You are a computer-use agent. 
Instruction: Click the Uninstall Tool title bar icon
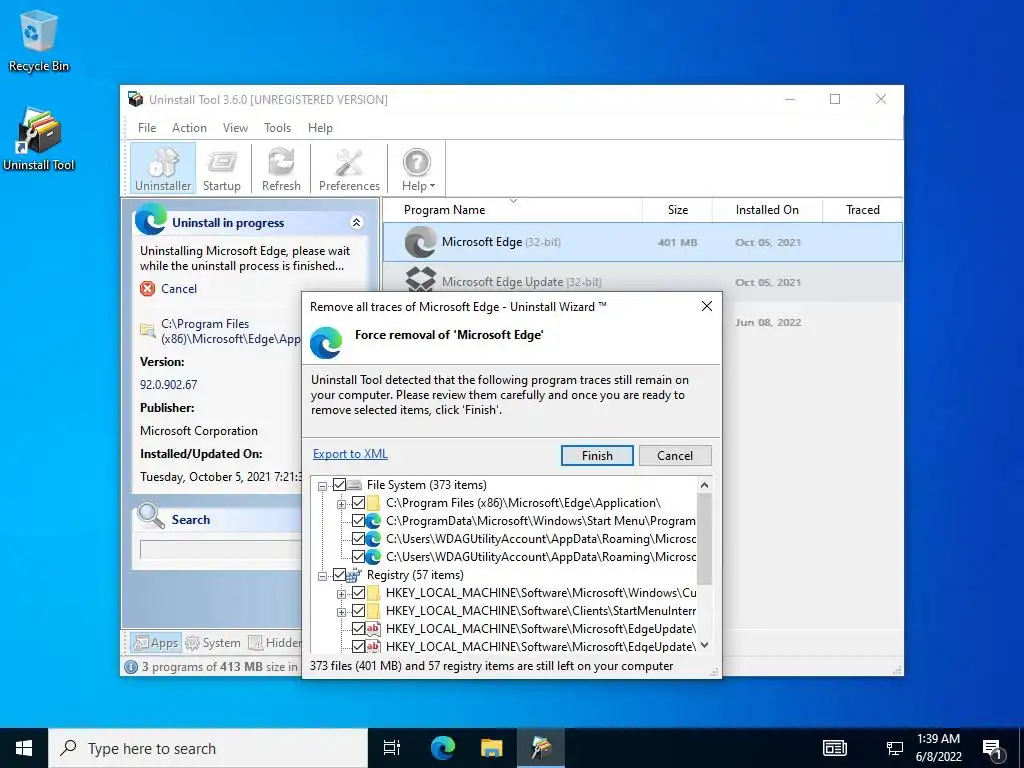point(135,99)
